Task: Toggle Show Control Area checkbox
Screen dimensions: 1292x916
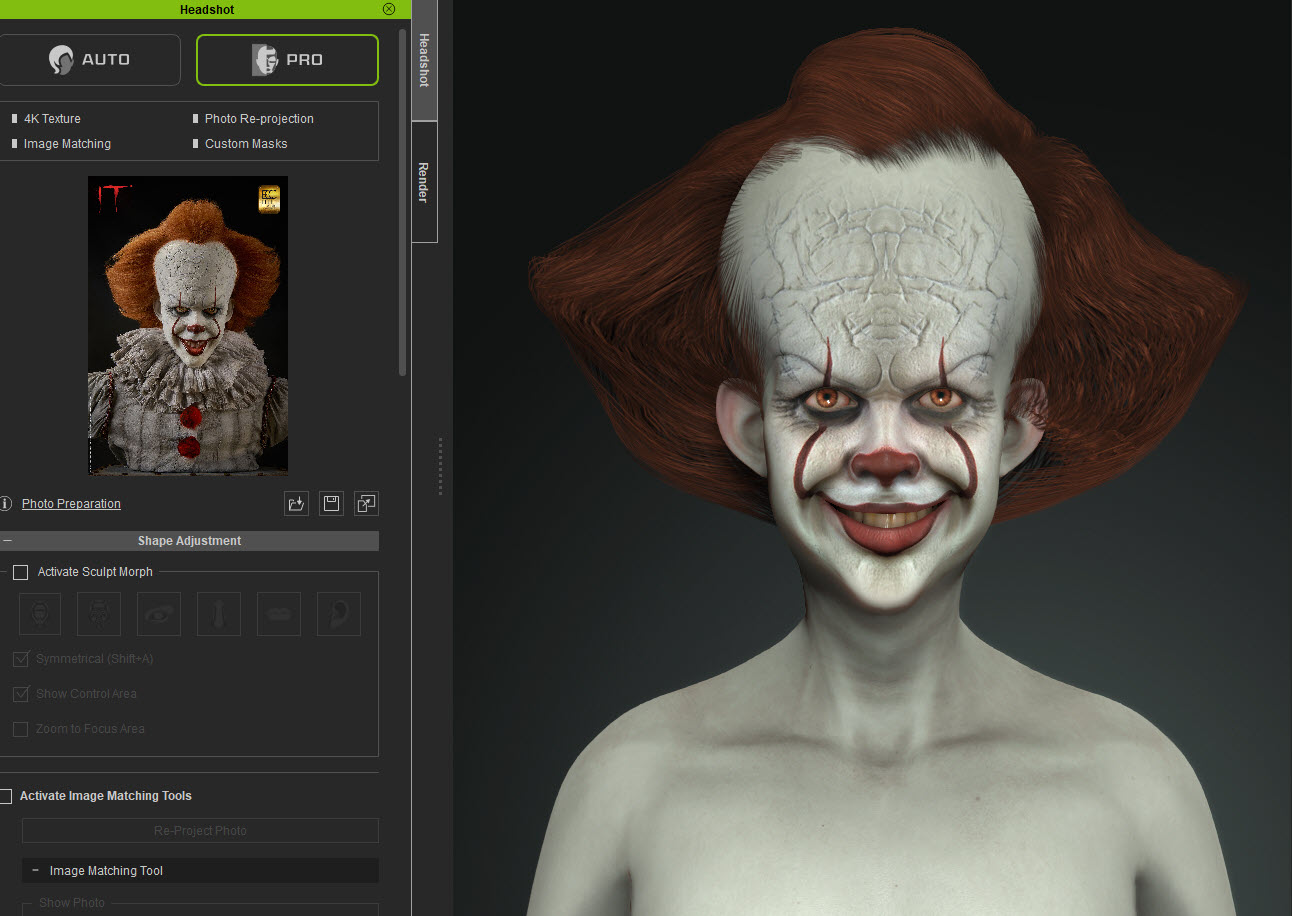Action: [20, 694]
